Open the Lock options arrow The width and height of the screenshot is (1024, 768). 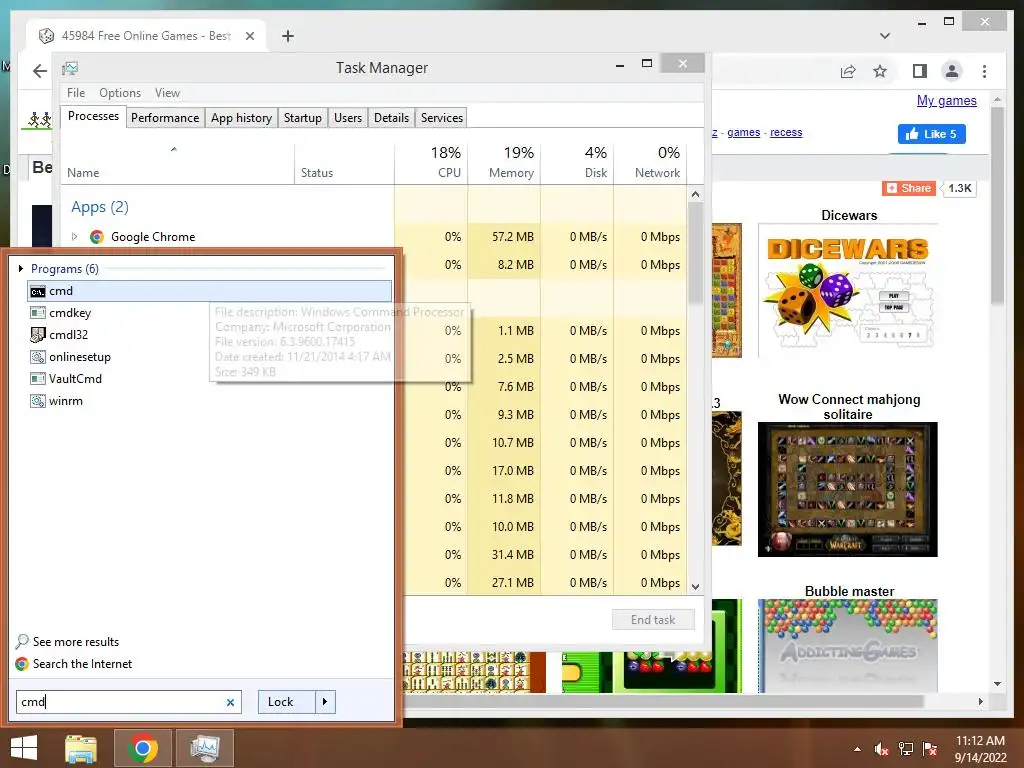(325, 702)
